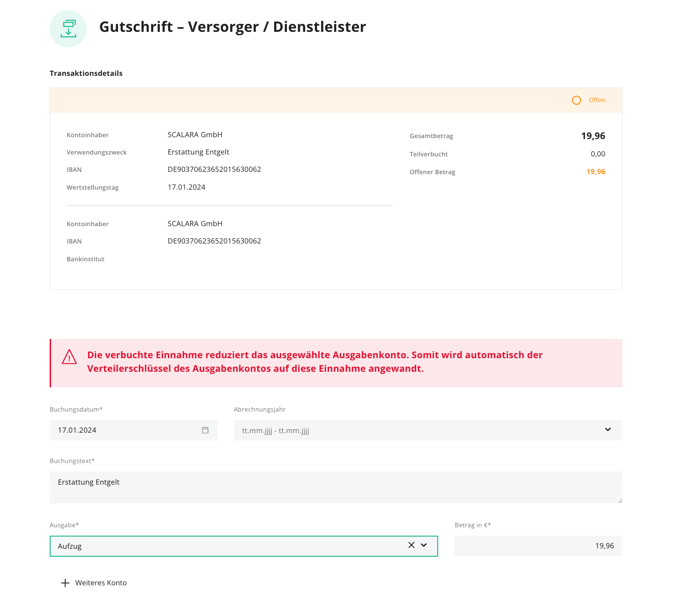Expand the Abrechnungsjahr dropdown chevron
This screenshot has width=688, height=604.
pyautogui.click(x=608, y=429)
